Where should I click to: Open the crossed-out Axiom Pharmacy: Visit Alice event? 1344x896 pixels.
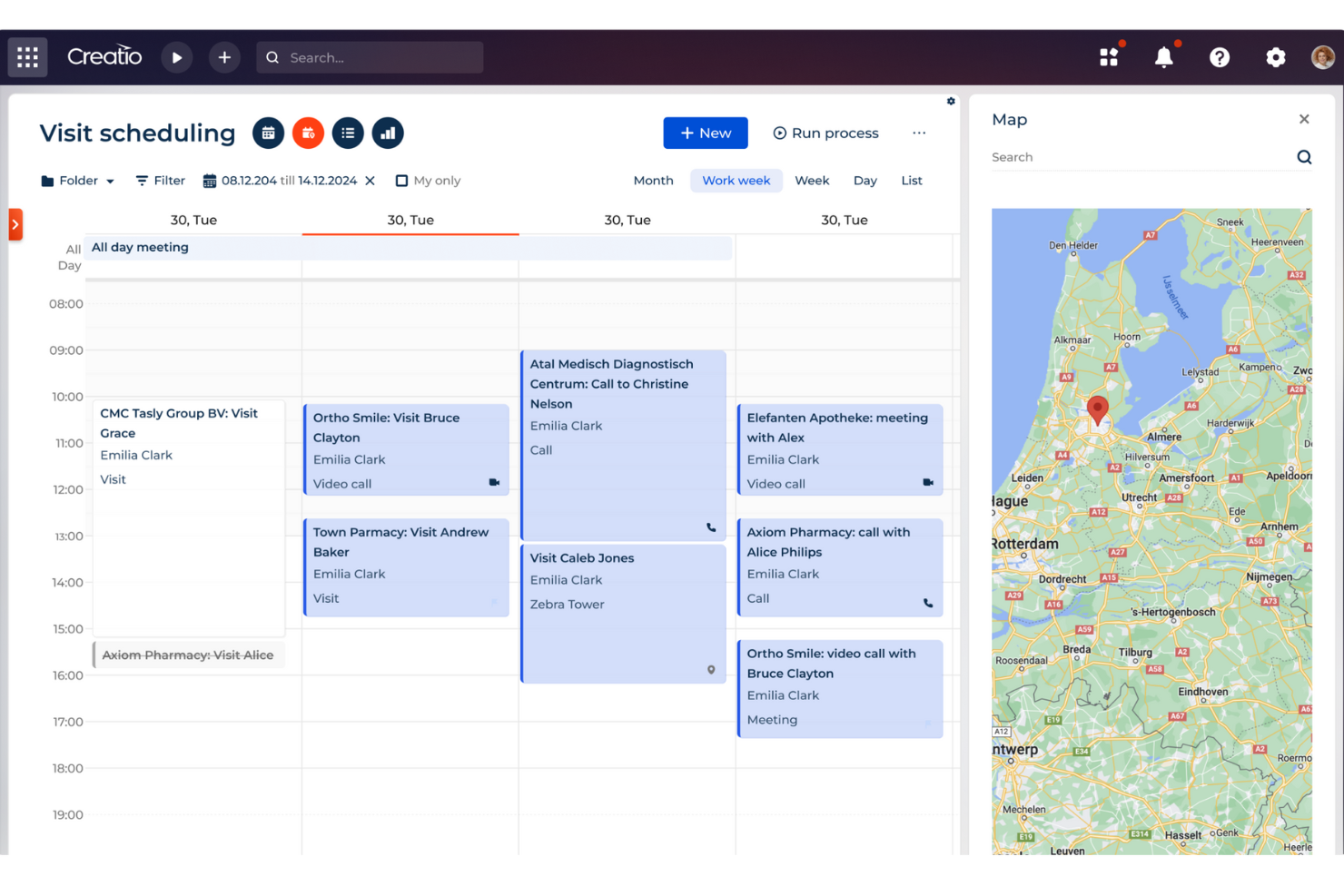tap(189, 655)
